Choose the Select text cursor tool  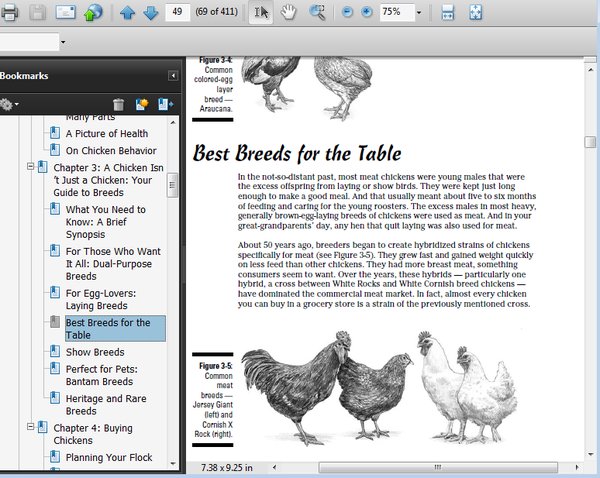click(x=261, y=12)
